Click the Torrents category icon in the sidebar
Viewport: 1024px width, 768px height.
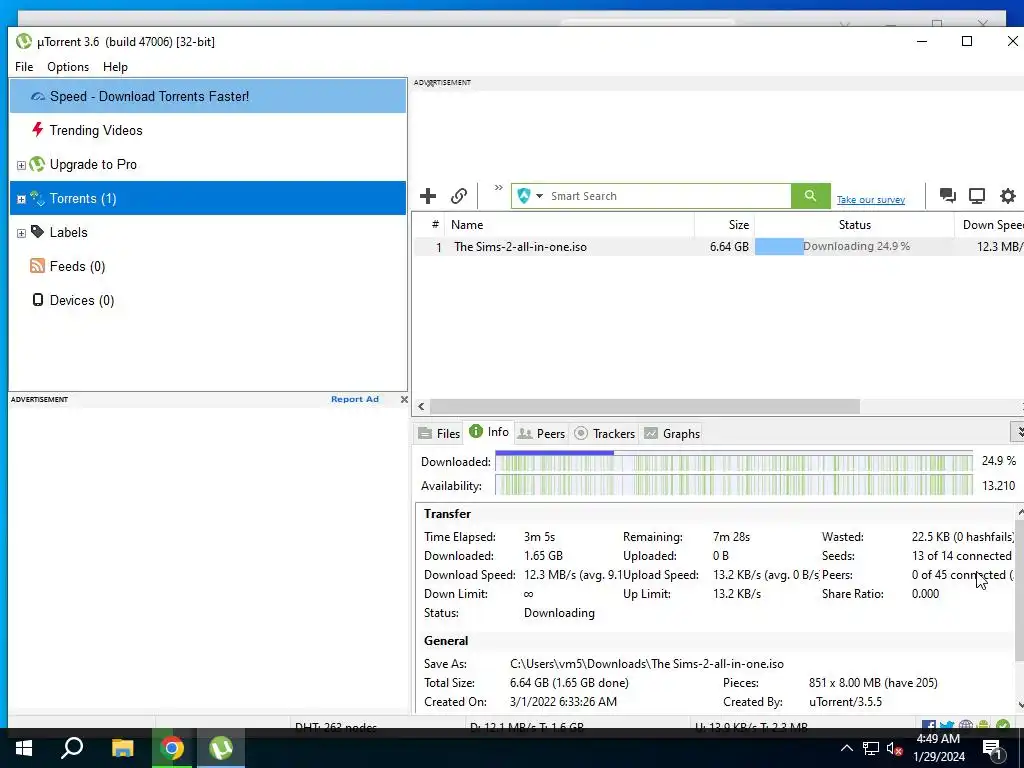[x=37, y=198]
